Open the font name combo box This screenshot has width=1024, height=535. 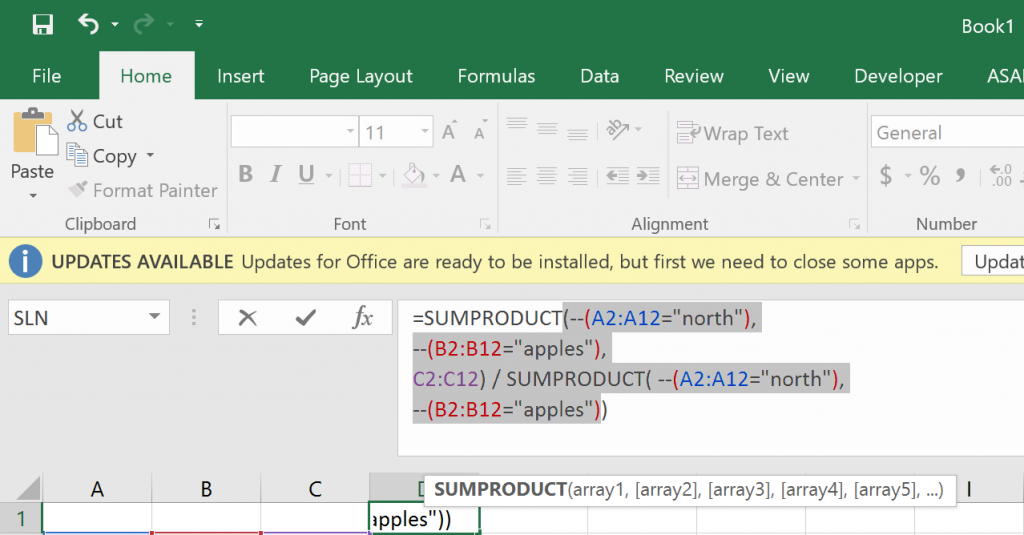click(x=295, y=132)
